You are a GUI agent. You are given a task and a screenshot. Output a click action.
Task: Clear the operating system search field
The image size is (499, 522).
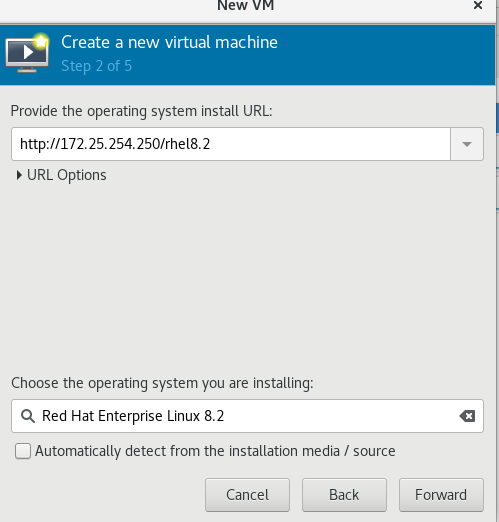point(467,416)
